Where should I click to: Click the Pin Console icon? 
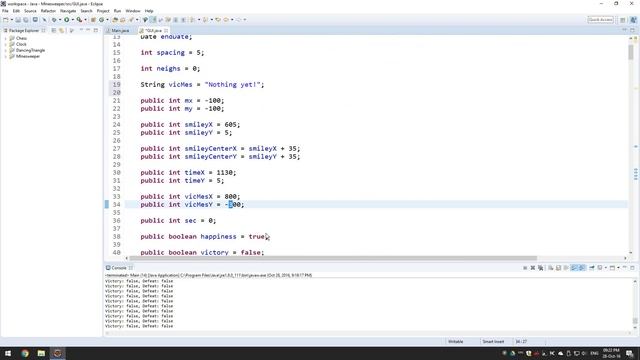pyautogui.click(x=591, y=268)
